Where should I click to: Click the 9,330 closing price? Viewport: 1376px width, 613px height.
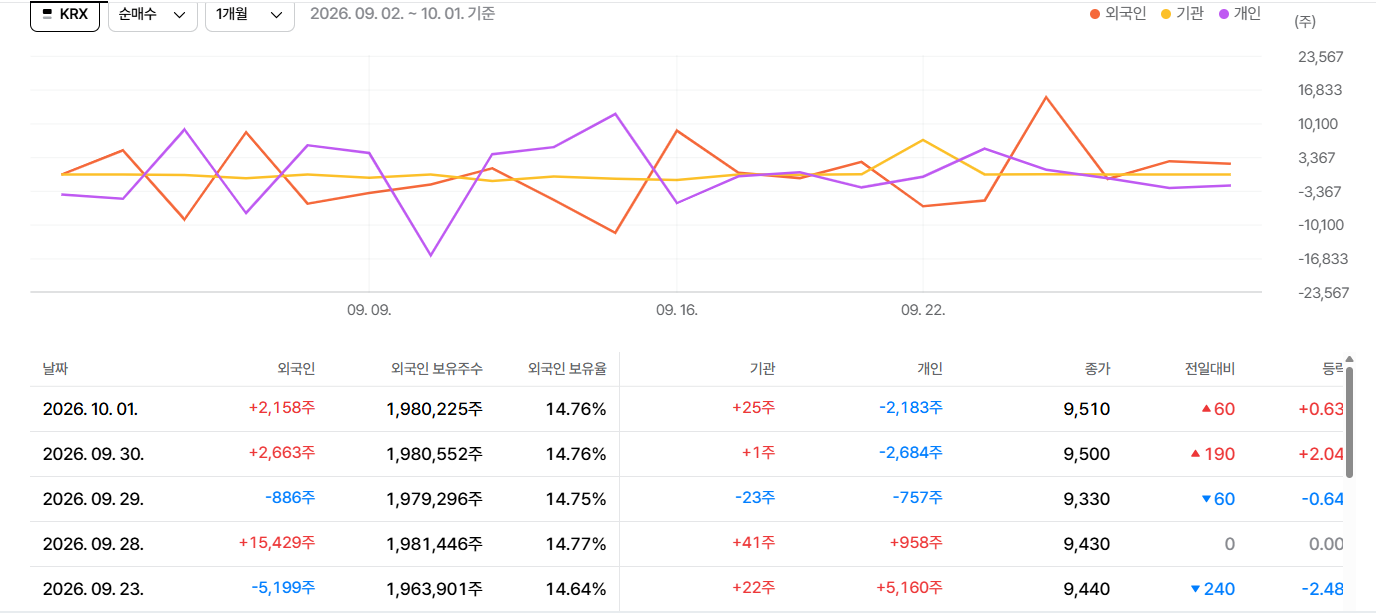(1087, 499)
